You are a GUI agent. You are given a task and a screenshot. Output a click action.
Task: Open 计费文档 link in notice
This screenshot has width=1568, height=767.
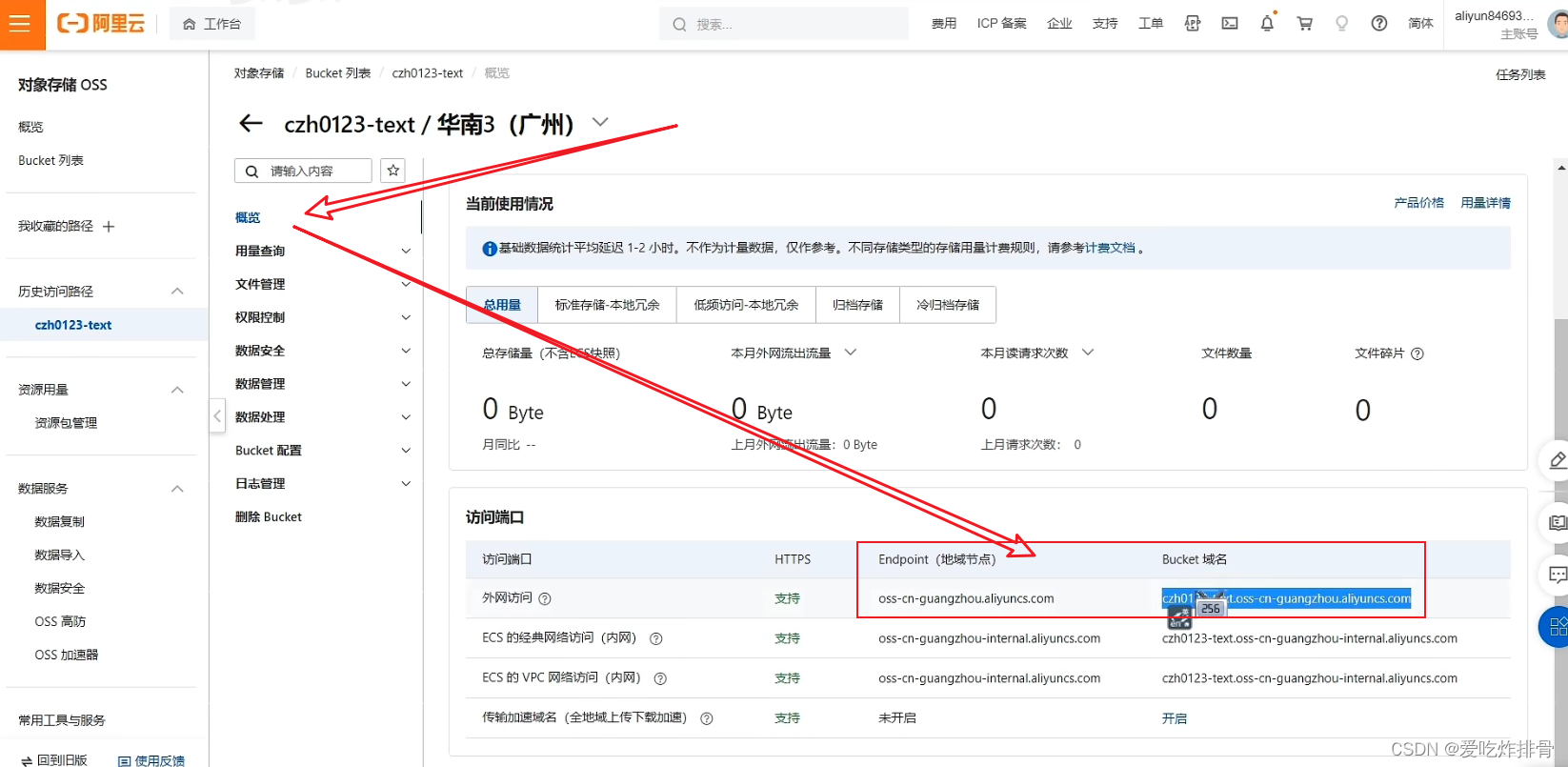1110,248
